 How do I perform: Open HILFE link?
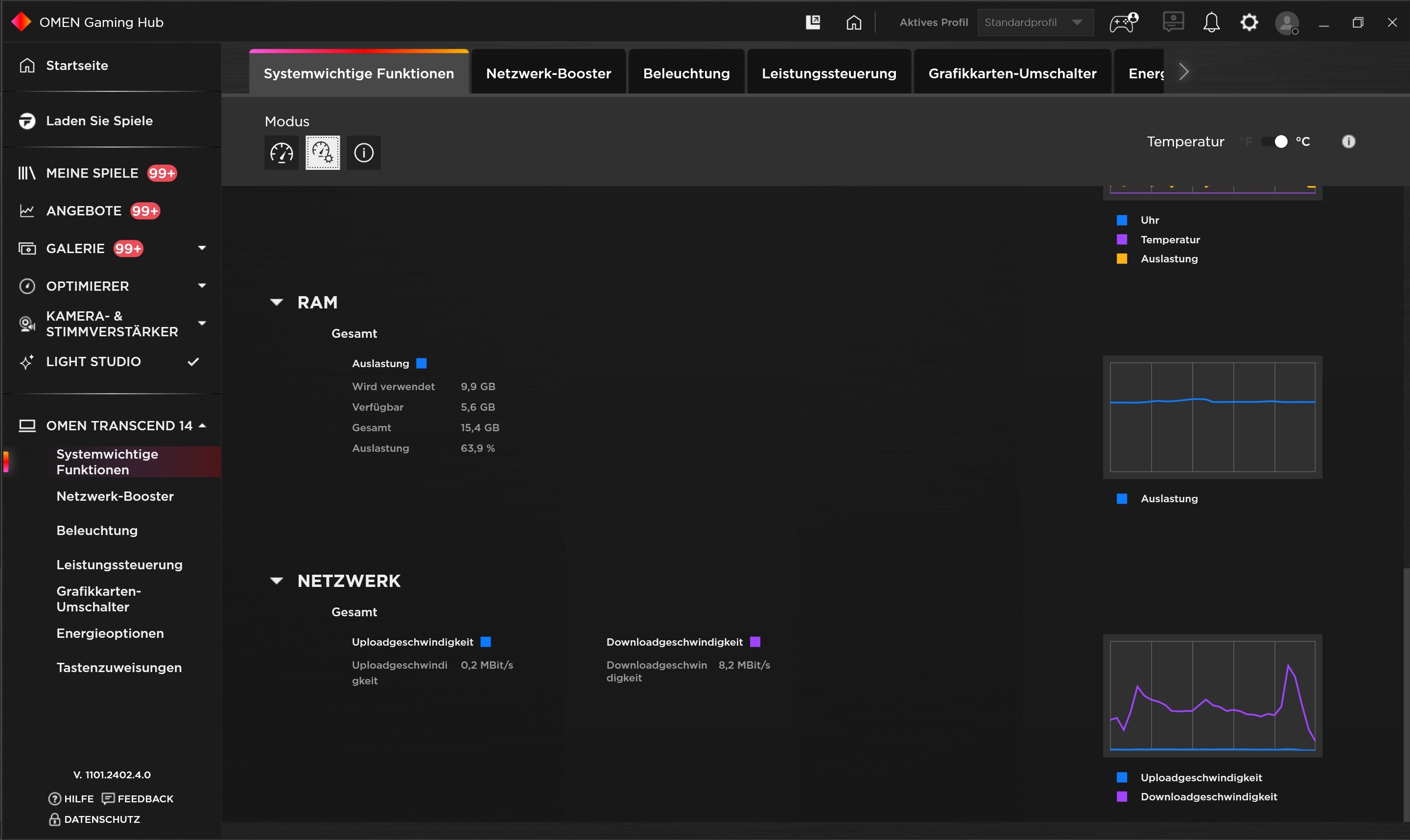tap(71, 799)
